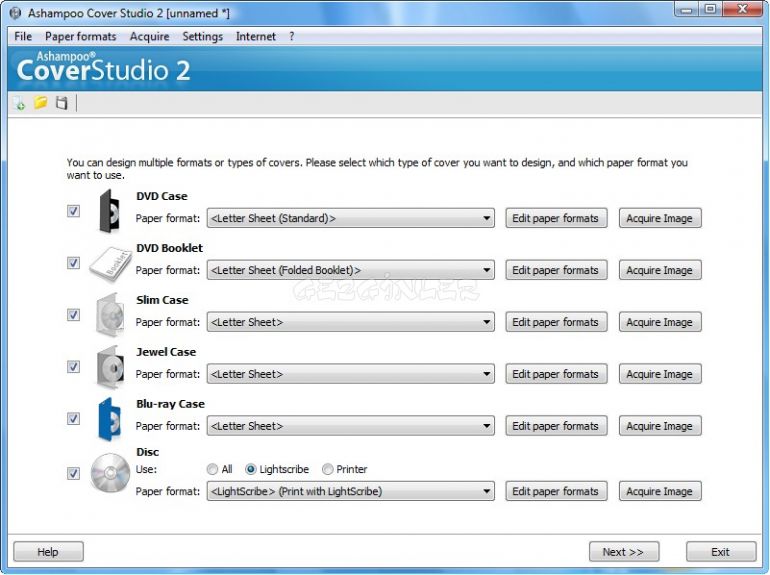Click Acquire Image for Slim Case
This screenshot has width=770, height=575.
[660, 322]
